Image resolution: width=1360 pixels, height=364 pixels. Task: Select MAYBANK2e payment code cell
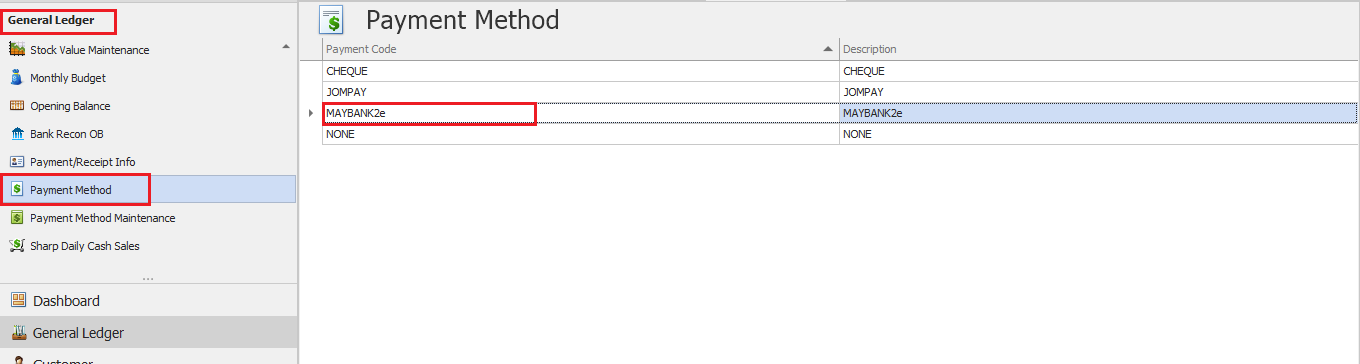(x=580, y=113)
